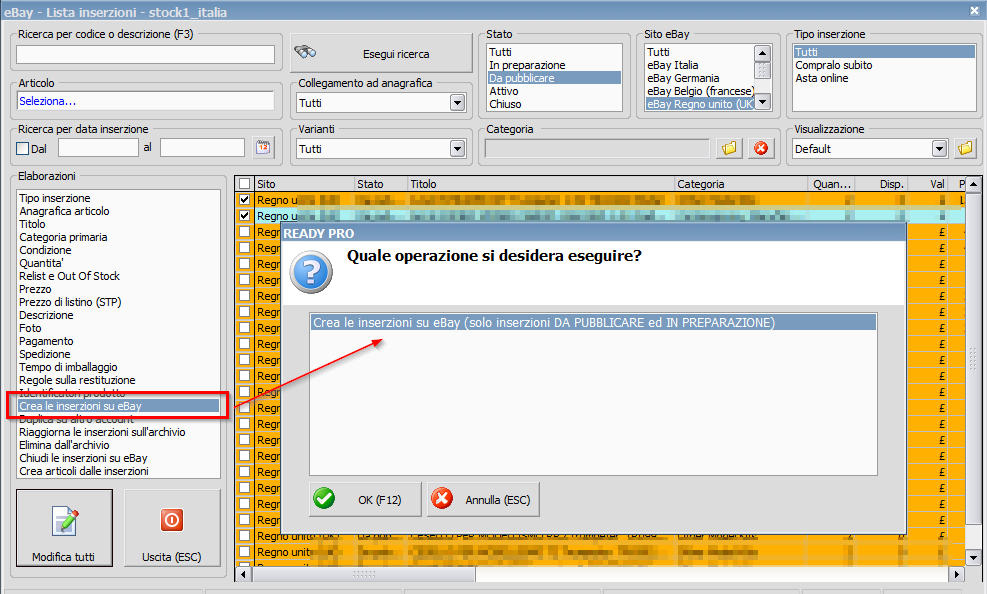This screenshot has height=594, width=987.
Task: Click the horizontal scrollbar thumb
Action: click(364, 574)
